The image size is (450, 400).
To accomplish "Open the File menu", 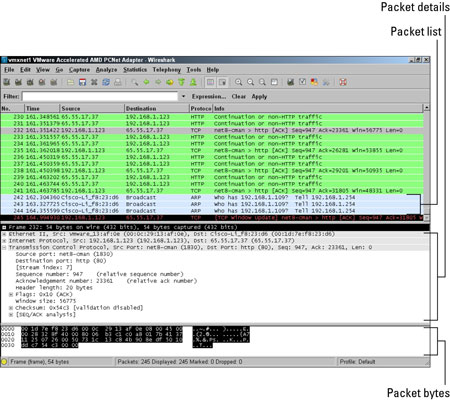I will coord(9,70).
